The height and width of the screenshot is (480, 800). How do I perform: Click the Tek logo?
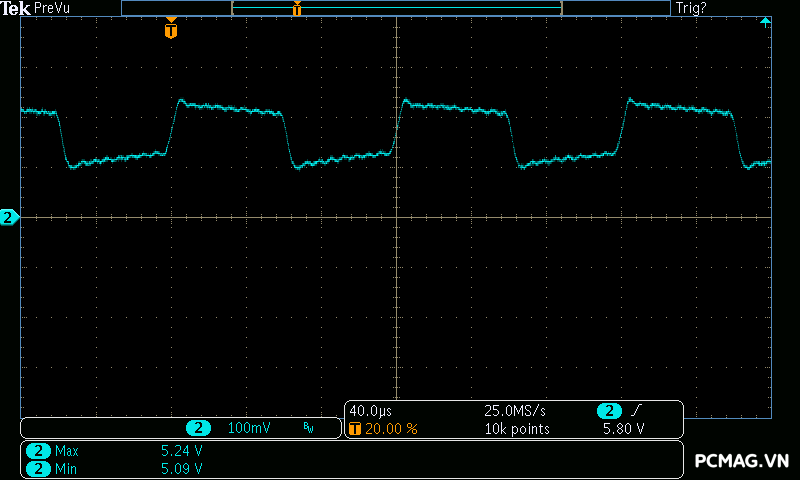[15, 8]
